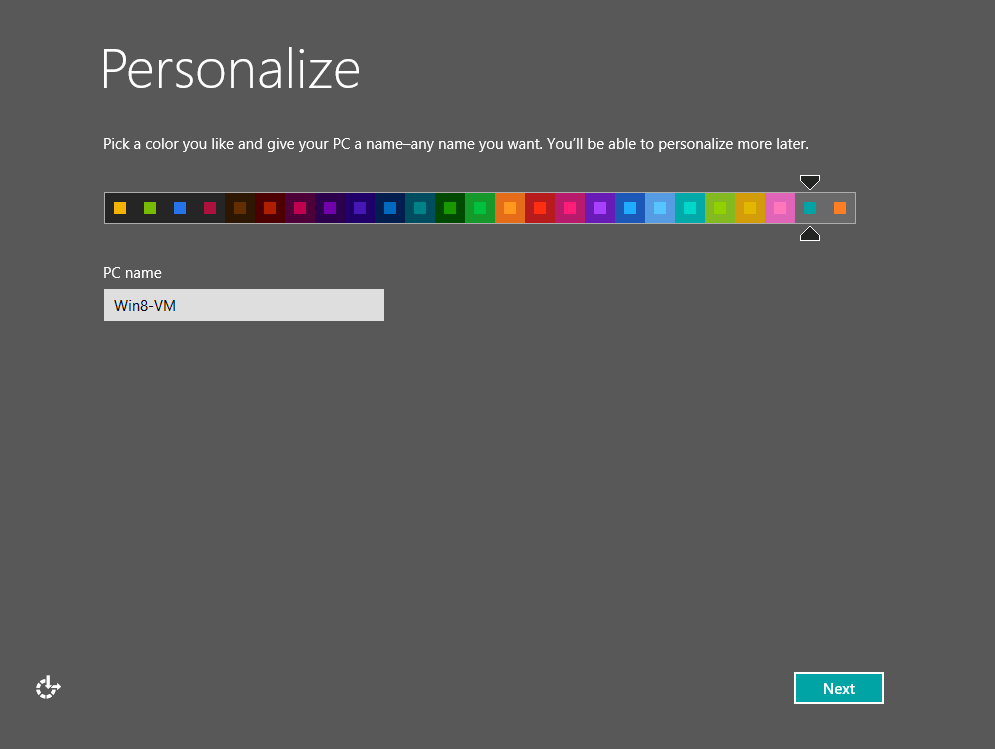
Task: Choose the crimson swatch on black background
Action: (x=210, y=208)
